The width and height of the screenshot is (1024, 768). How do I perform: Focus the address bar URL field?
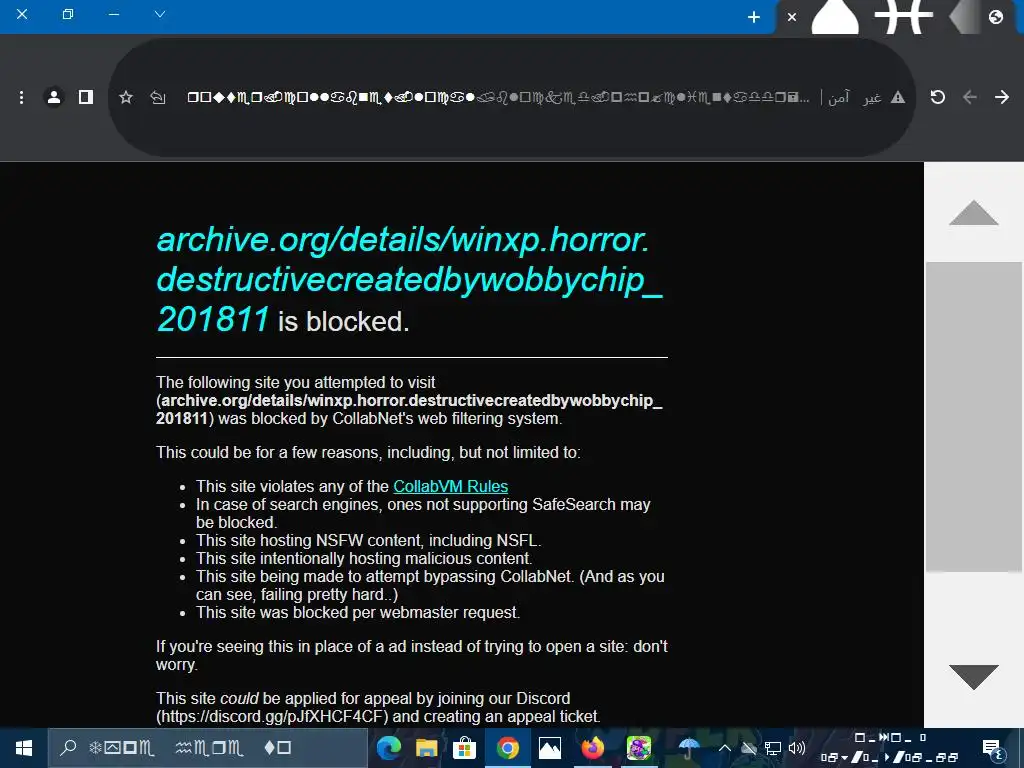(498, 97)
